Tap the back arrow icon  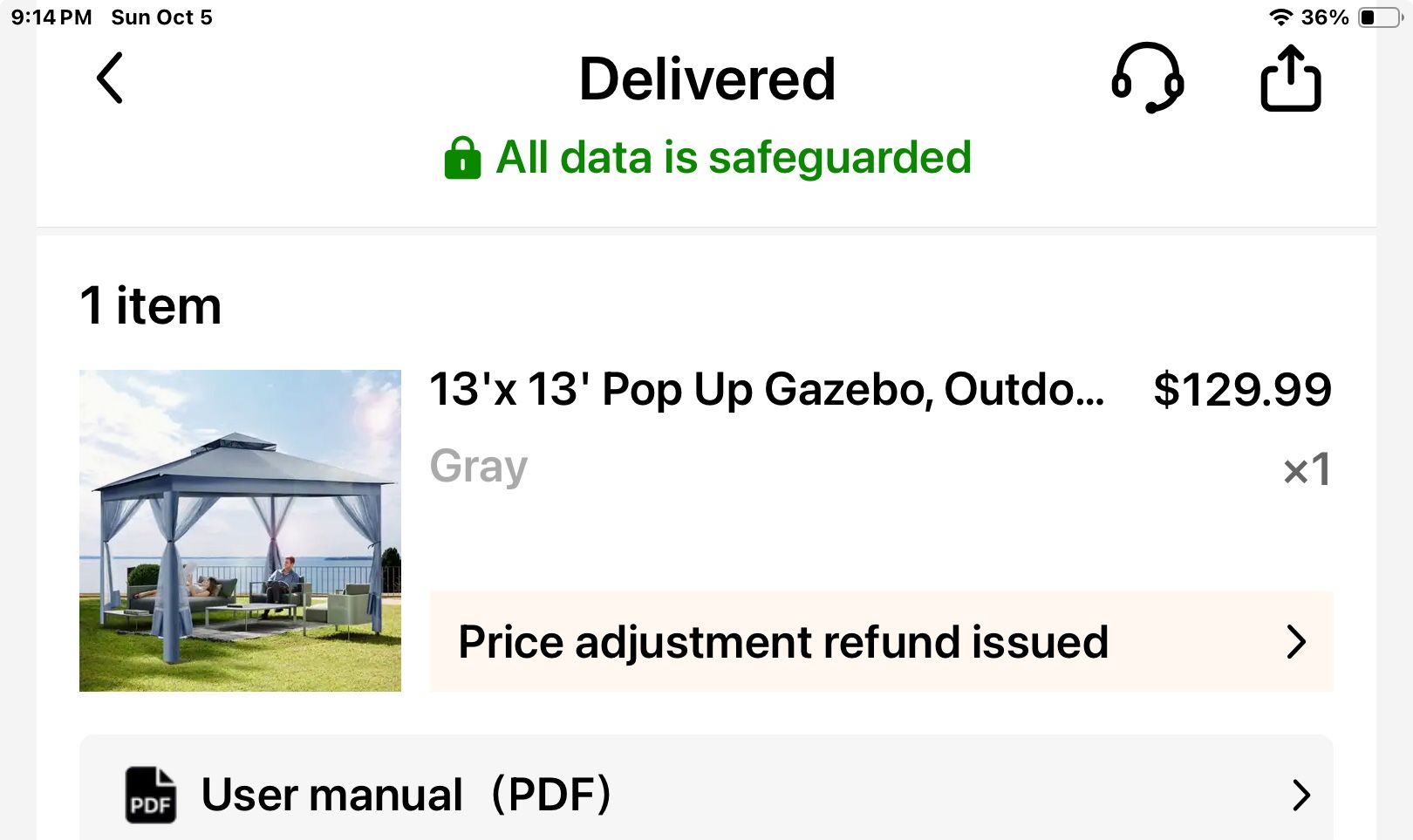point(110,79)
